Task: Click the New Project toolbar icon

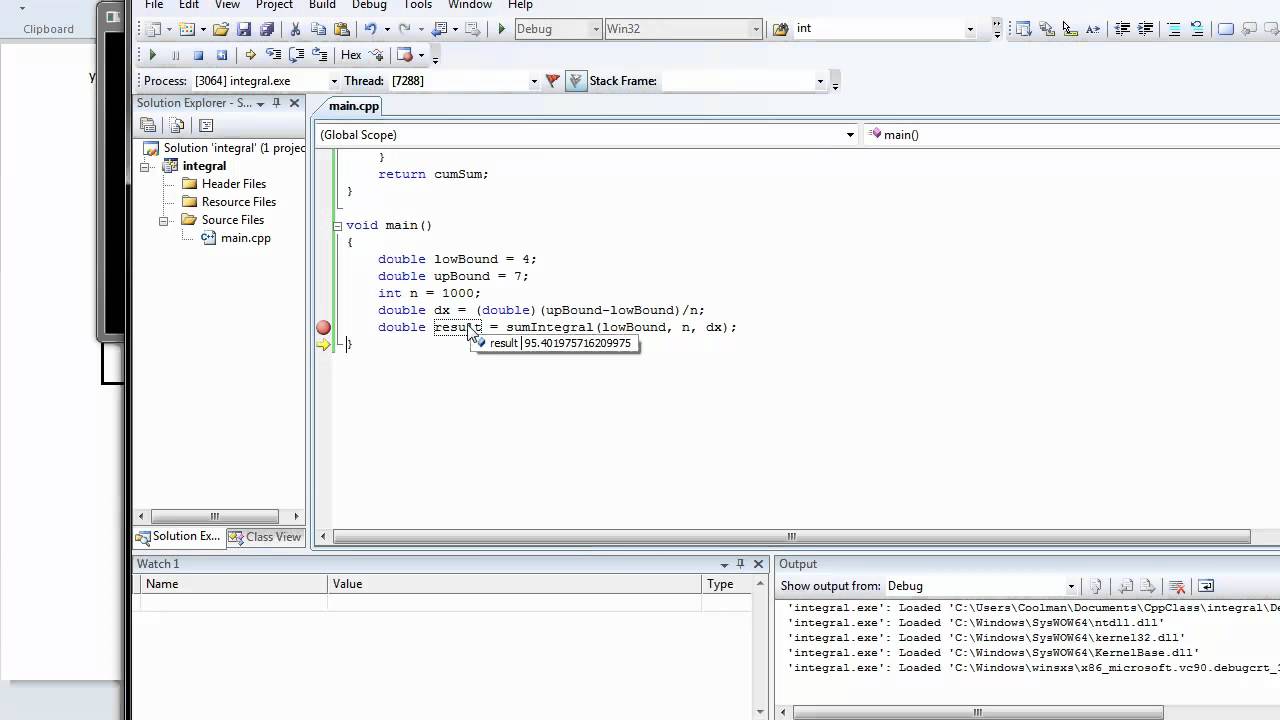Action: tap(154, 29)
